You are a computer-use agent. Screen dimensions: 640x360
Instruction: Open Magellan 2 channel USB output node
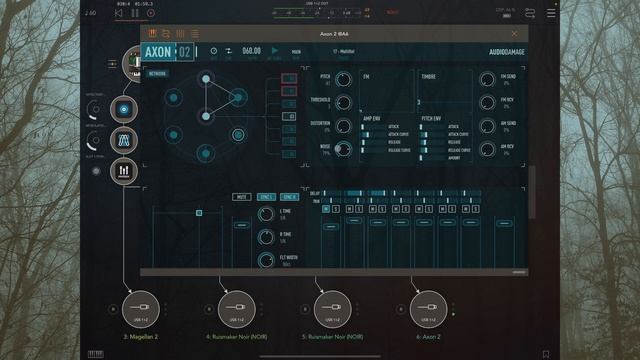pos(140,309)
